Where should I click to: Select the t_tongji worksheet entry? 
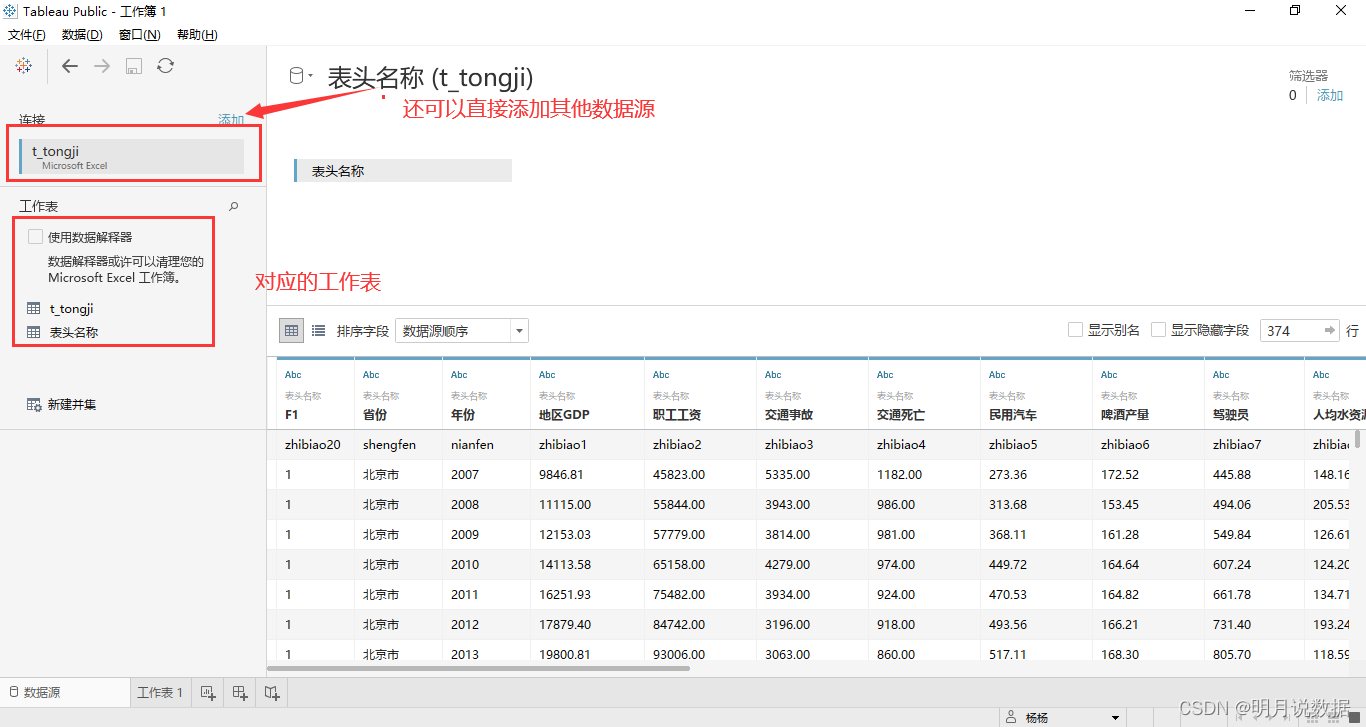[x=71, y=309]
